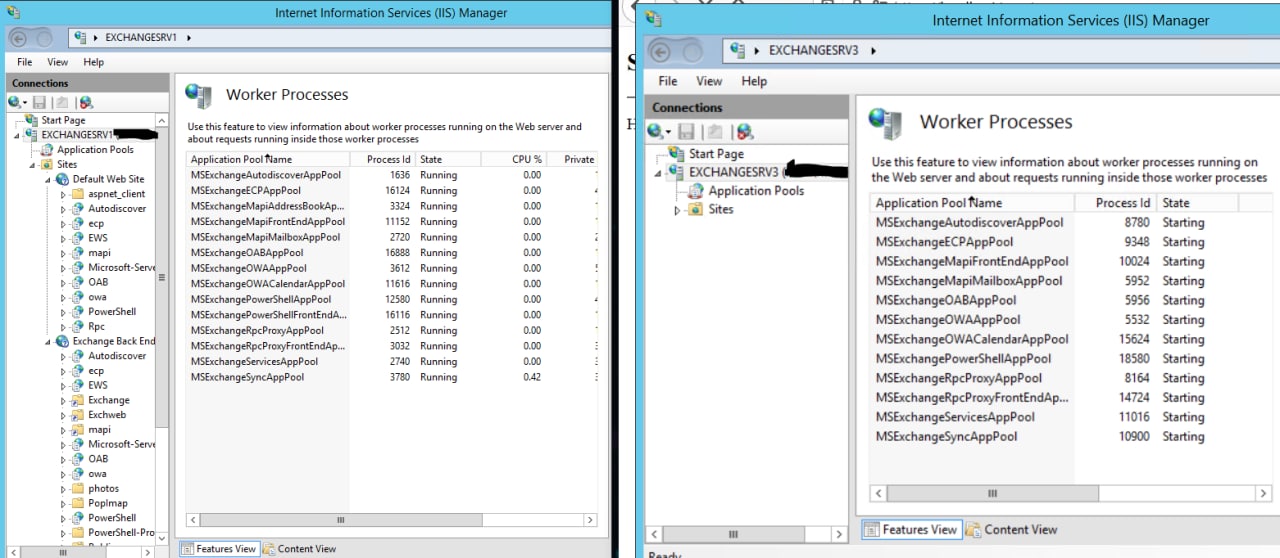Image resolution: width=1280 pixels, height=558 pixels.
Task: Open File menu in EXCHANGESRV1 window
Action: (24, 62)
